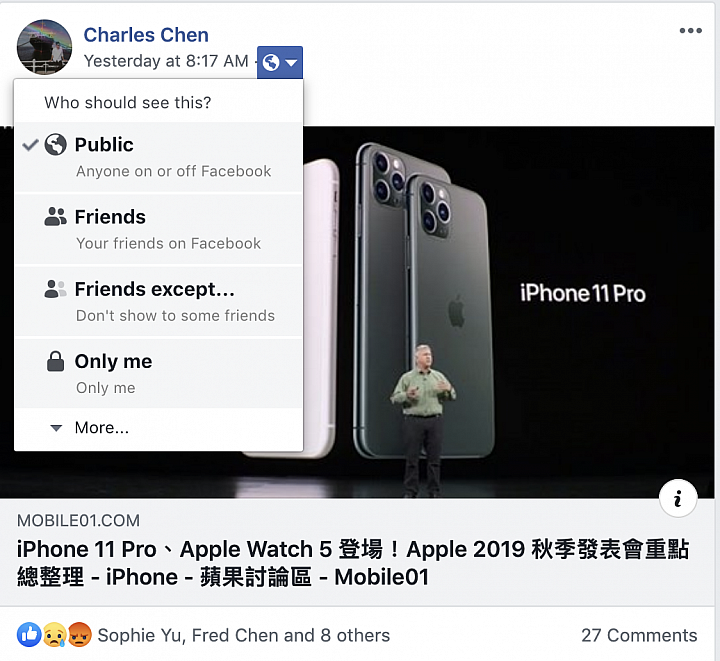Open Charles Chen's profile name link
Viewport: 720px width, 661px height.
(x=146, y=35)
